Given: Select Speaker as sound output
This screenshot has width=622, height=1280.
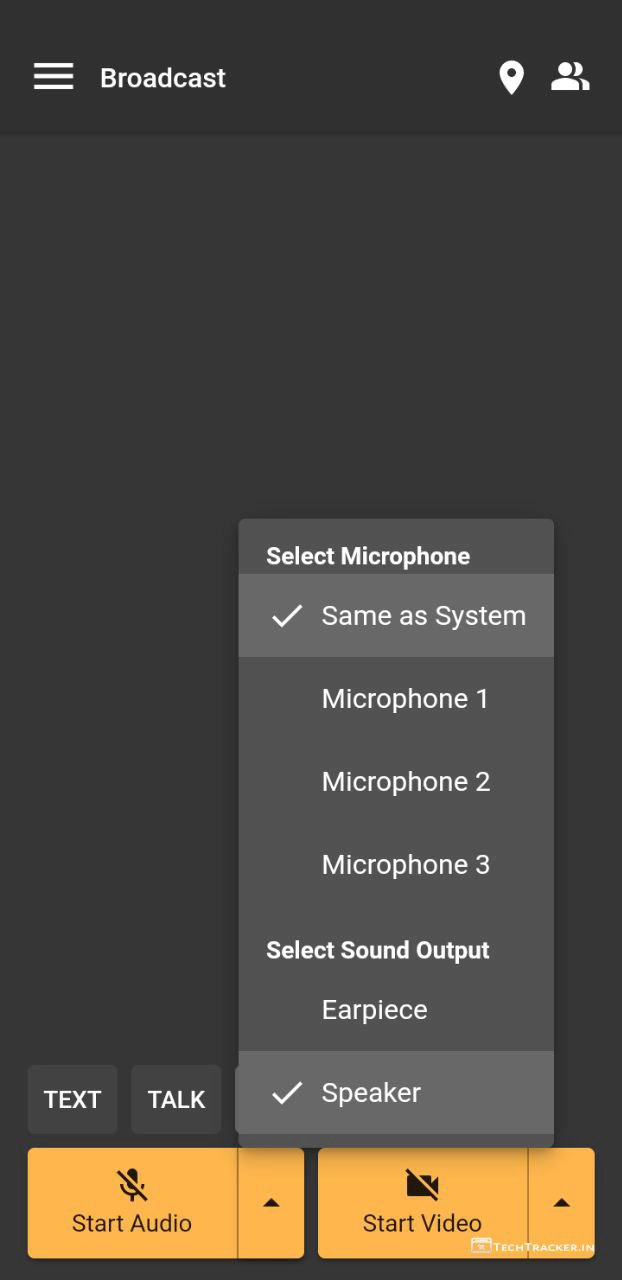Looking at the screenshot, I should point(371,1093).
